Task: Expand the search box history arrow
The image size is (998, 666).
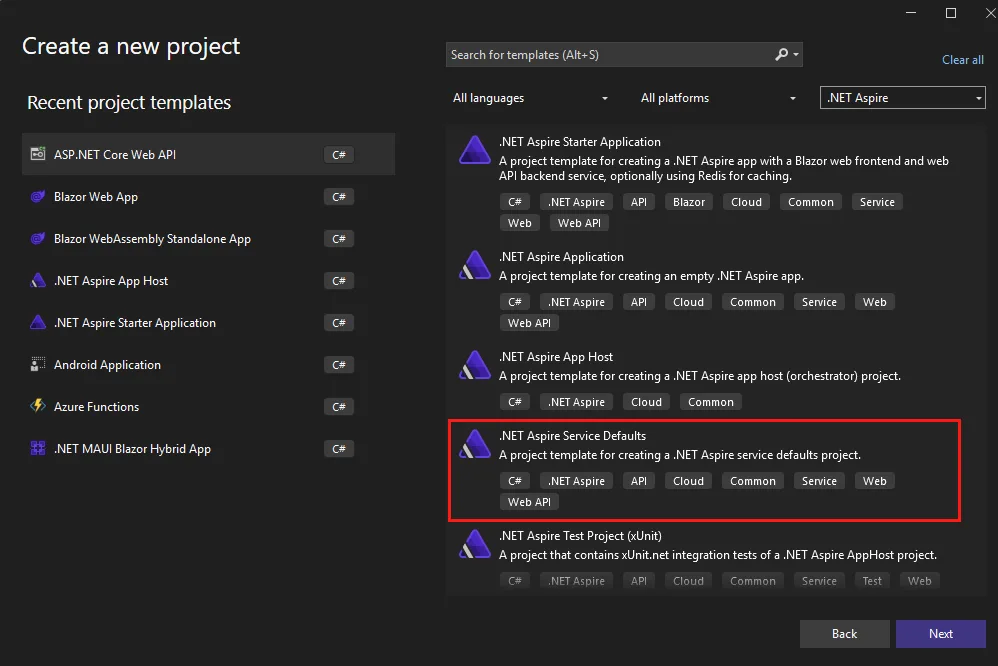Action: (793, 54)
